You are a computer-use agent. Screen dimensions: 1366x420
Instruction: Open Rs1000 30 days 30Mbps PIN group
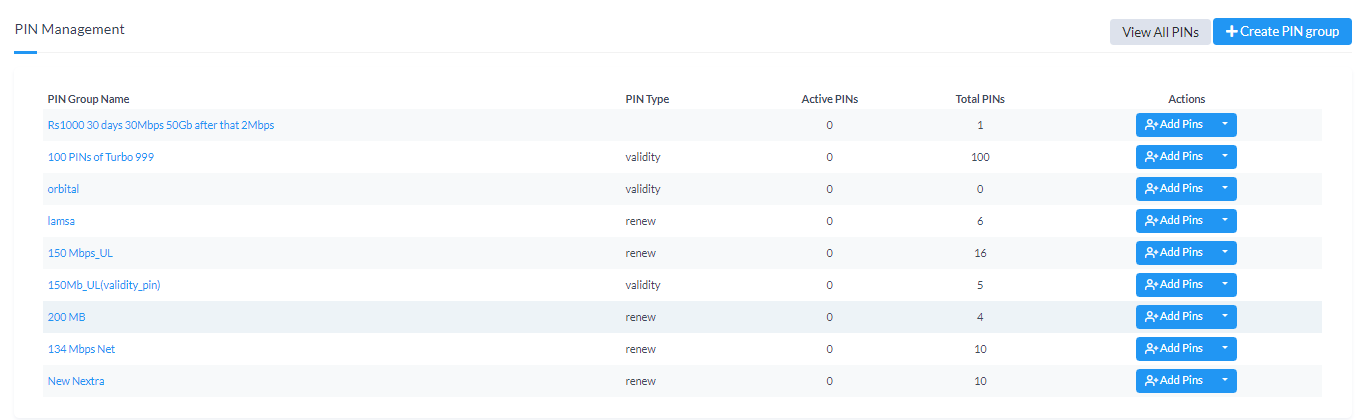160,125
